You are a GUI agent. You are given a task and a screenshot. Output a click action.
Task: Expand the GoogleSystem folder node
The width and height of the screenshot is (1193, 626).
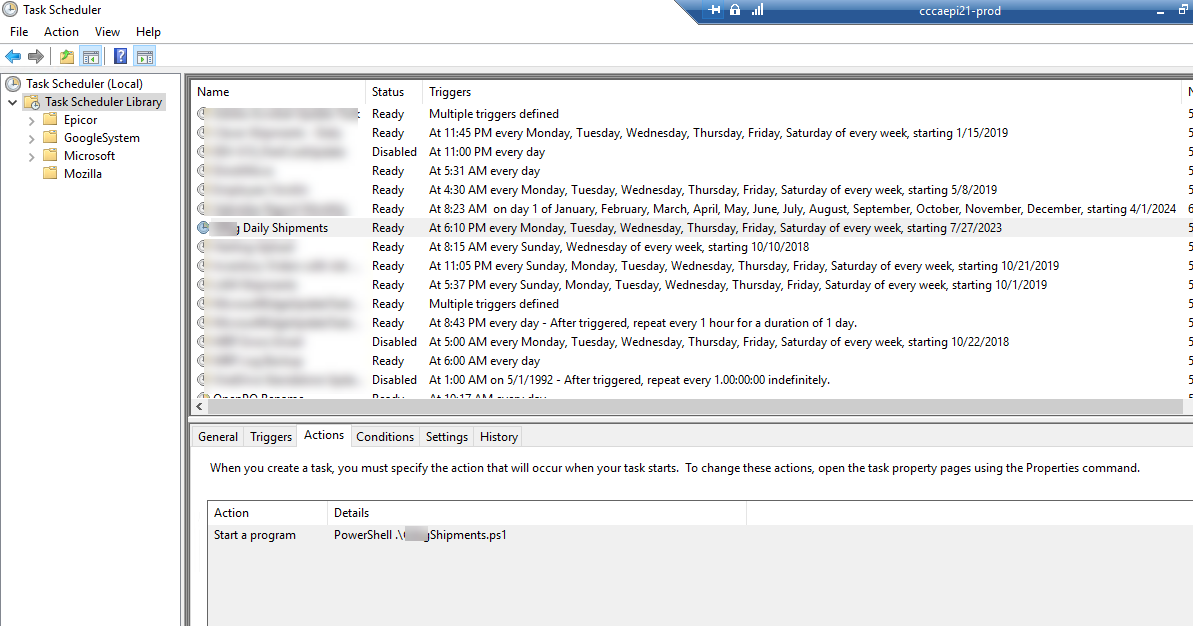point(31,138)
